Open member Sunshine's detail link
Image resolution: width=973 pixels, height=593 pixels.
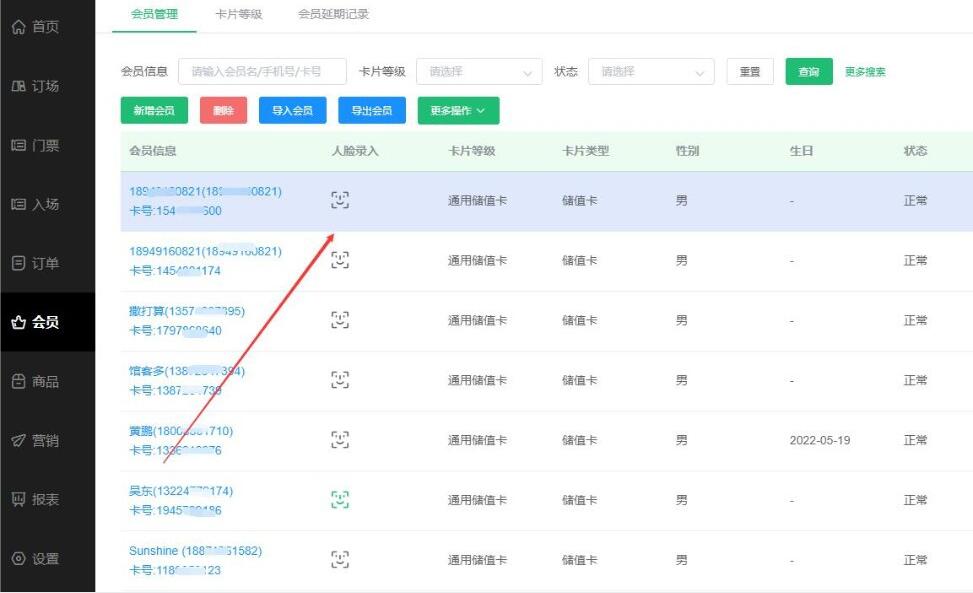coord(195,551)
